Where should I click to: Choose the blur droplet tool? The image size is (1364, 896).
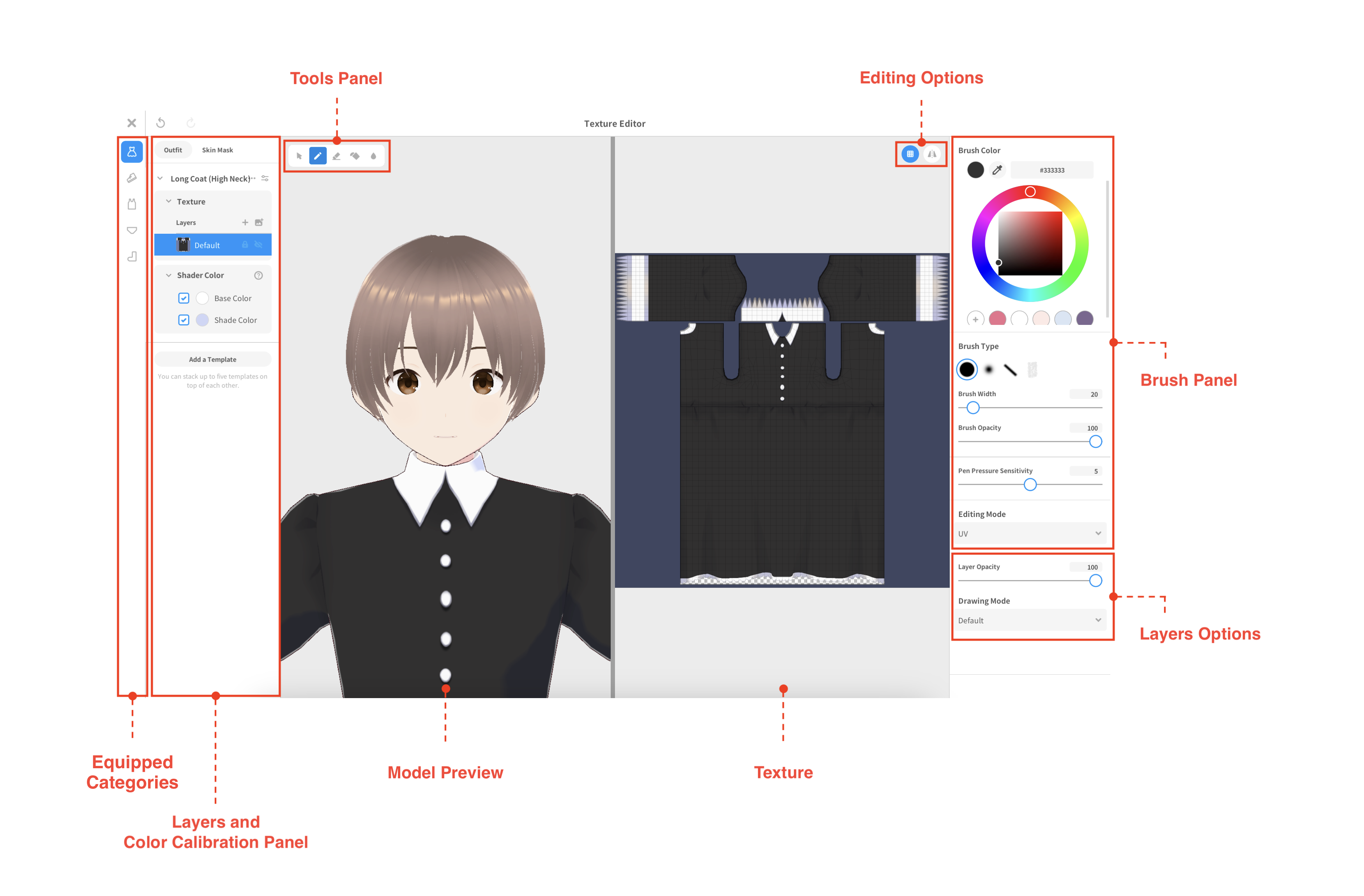click(373, 156)
